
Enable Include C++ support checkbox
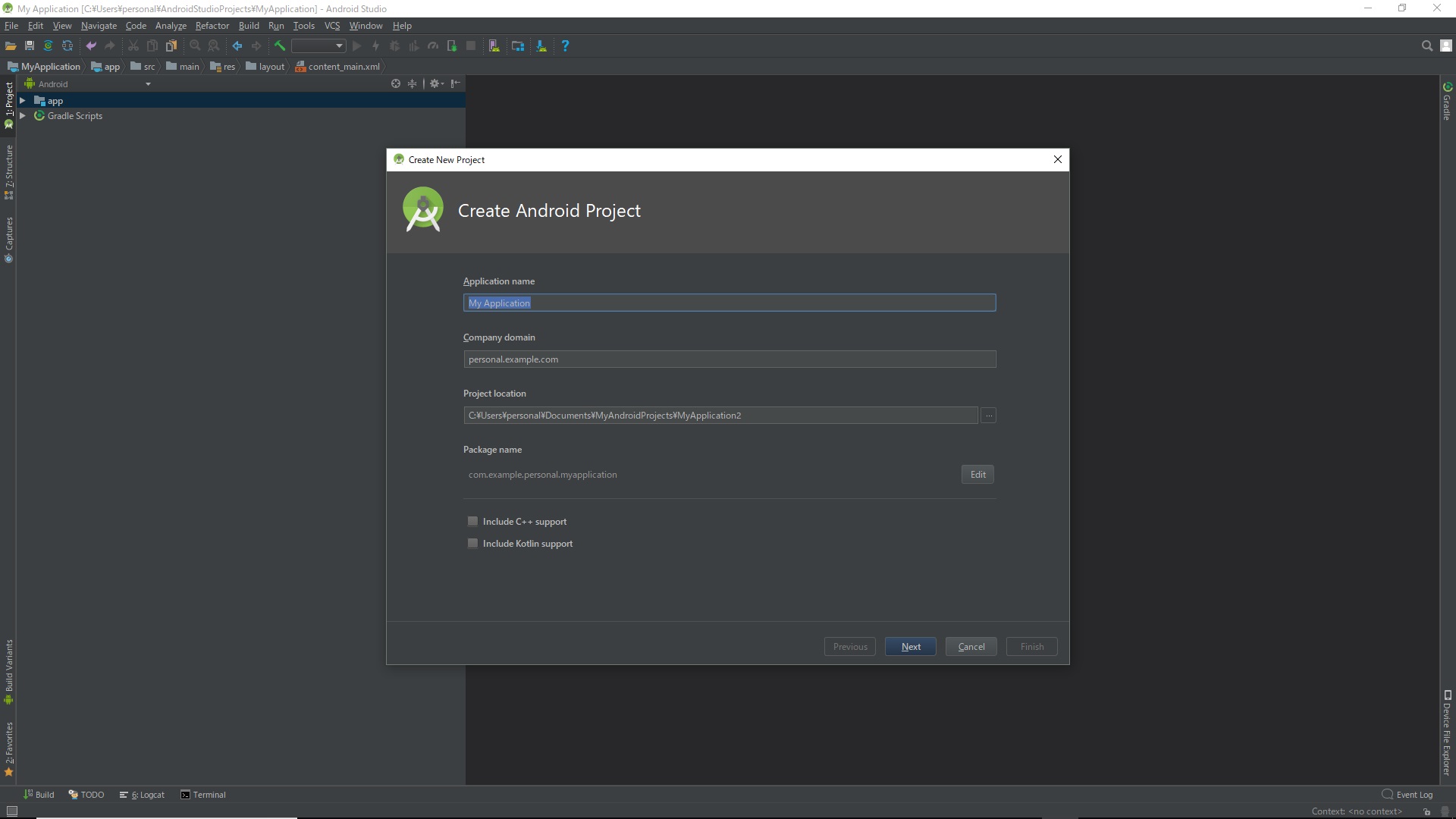[473, 522]
